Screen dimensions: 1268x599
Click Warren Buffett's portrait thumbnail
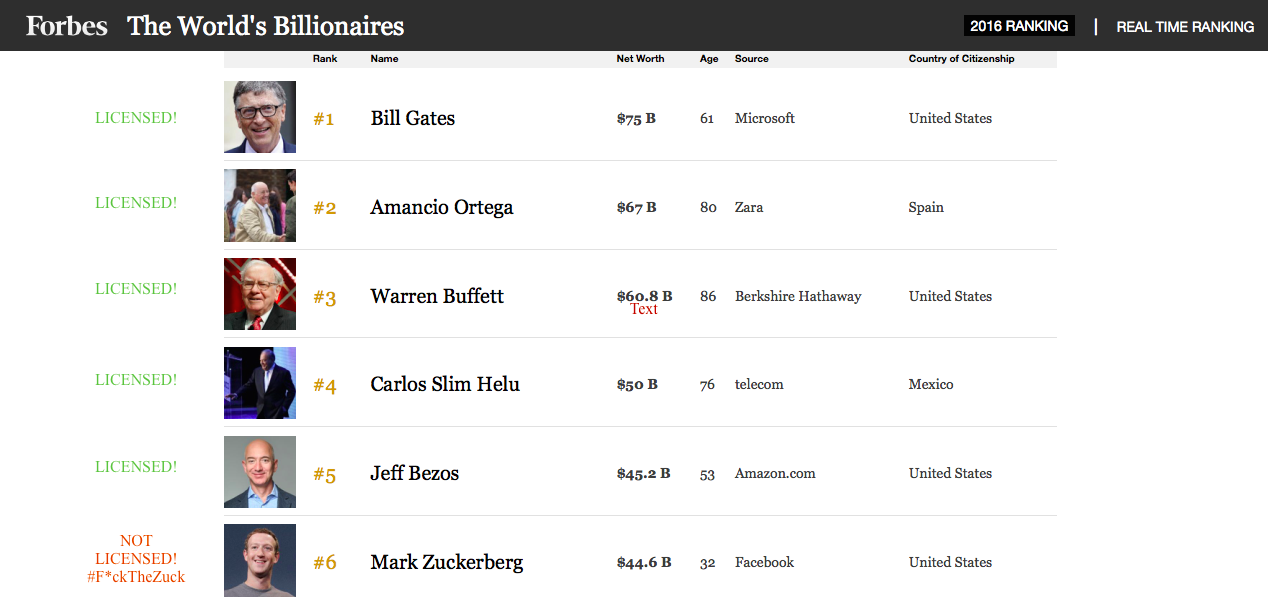pos(260,294)
